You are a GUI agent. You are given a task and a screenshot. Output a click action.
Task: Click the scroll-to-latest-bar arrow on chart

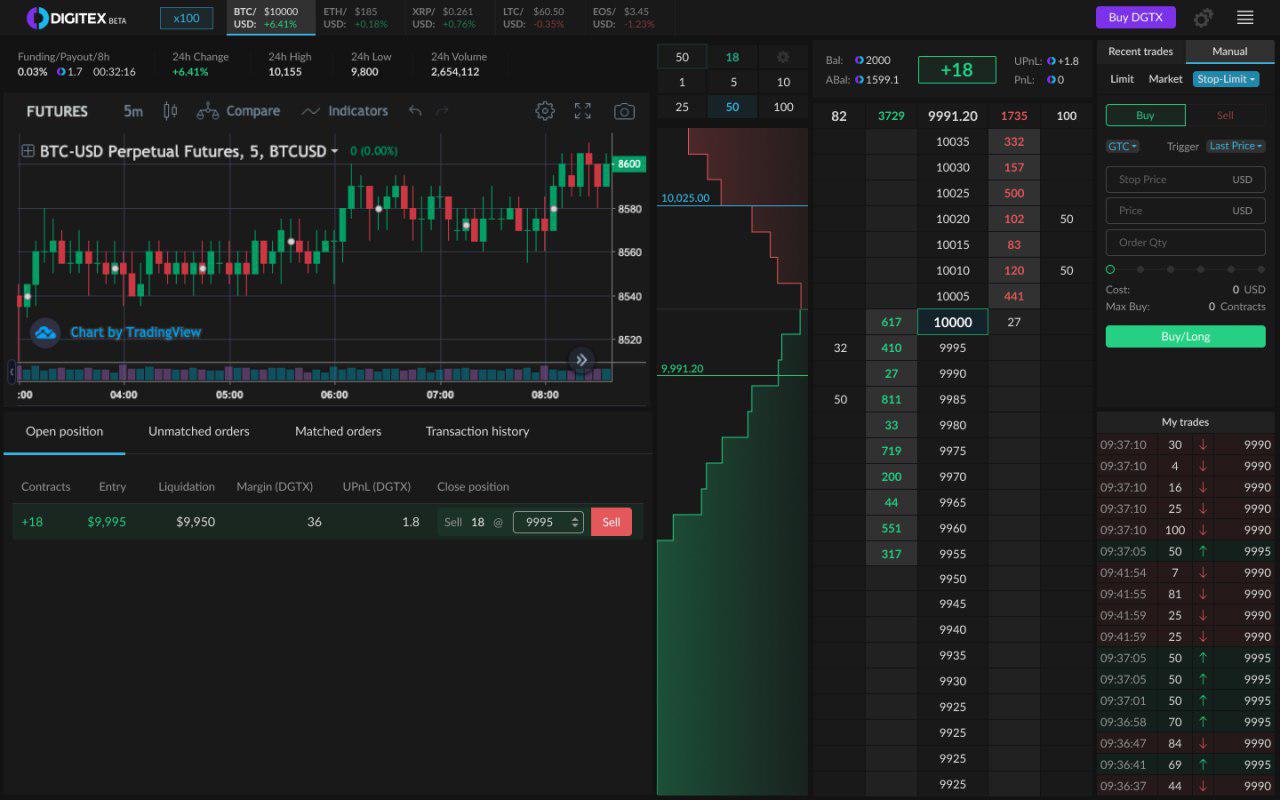coord(581,360)
